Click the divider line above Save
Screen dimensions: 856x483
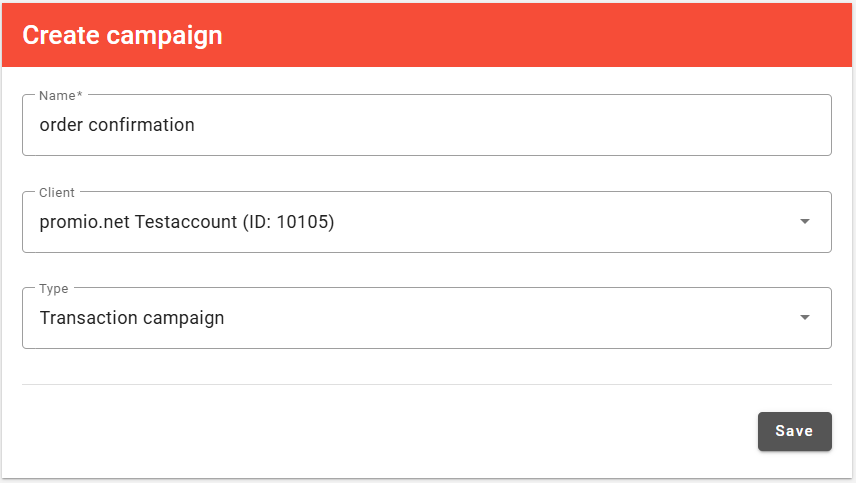(427, 384)
